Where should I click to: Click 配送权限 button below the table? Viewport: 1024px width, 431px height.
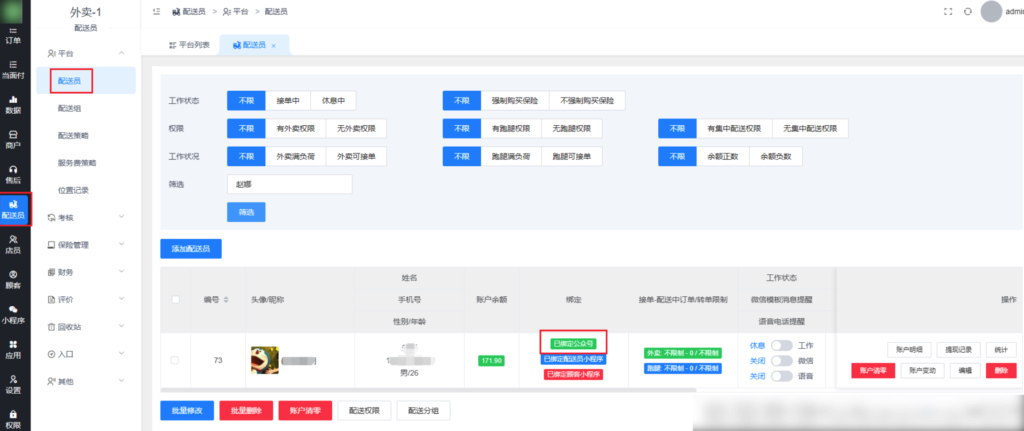(364, 411)
